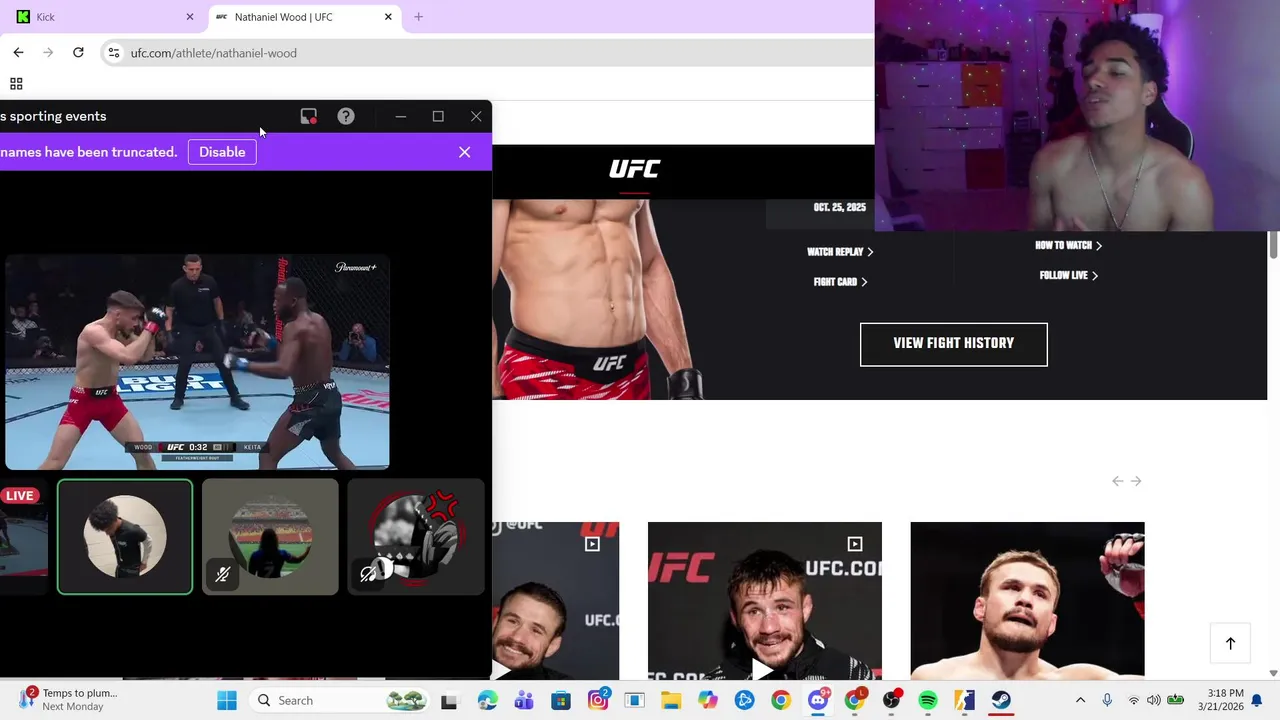
Task: Open browser apps grid icon
Action: (x=16, y=84)
